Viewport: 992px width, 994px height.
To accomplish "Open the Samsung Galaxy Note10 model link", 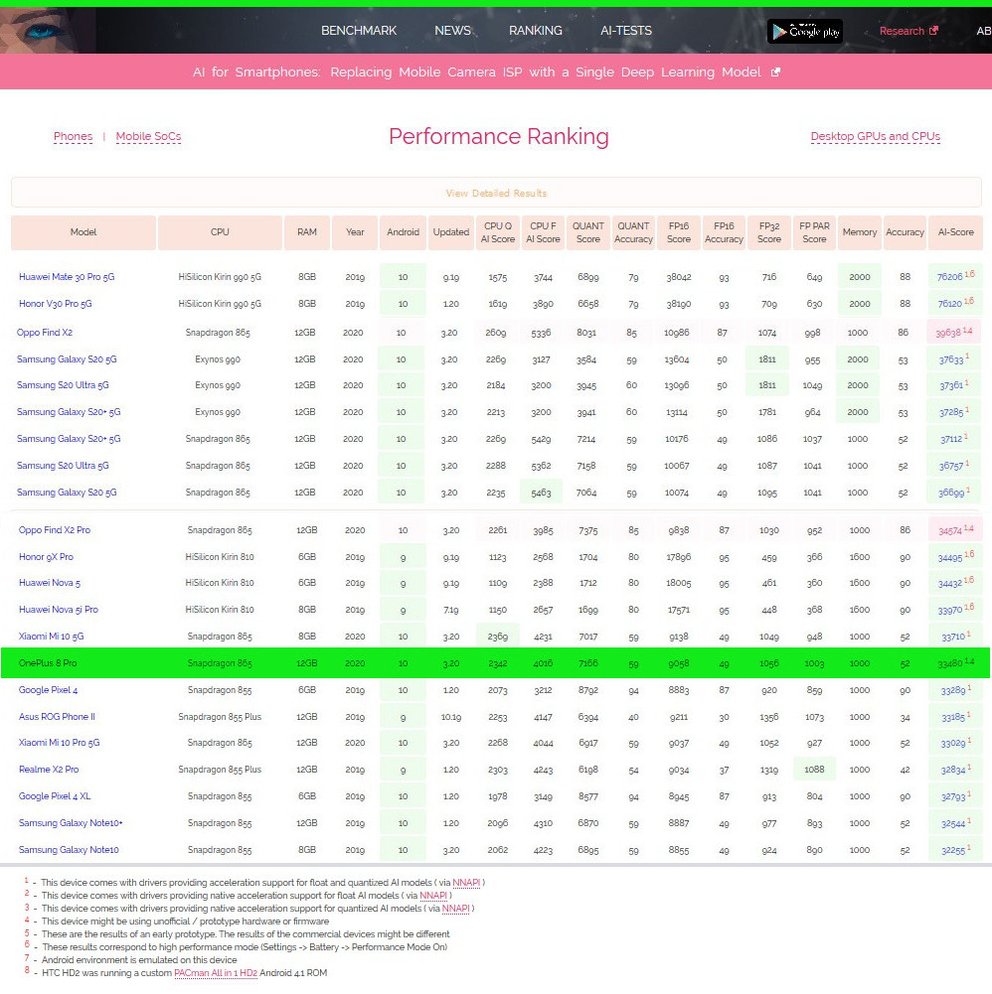I will pos(68,849).
